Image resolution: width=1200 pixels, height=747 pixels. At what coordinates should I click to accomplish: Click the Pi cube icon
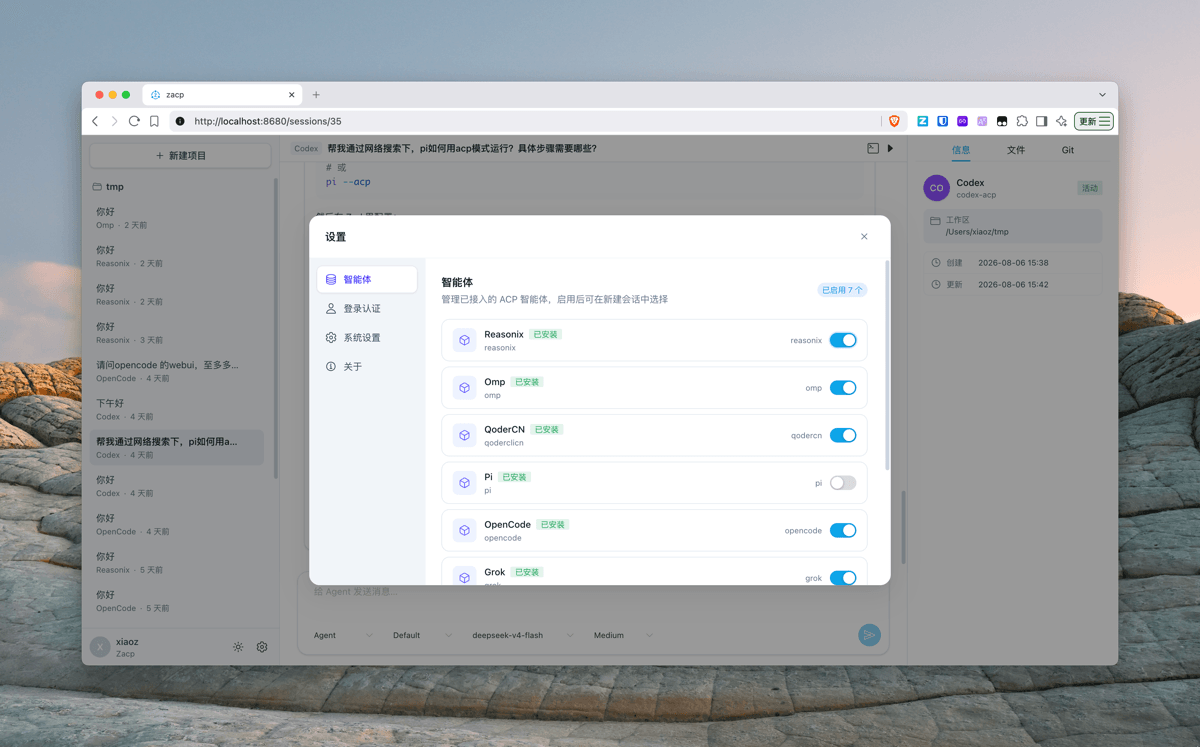pos(464,483)
